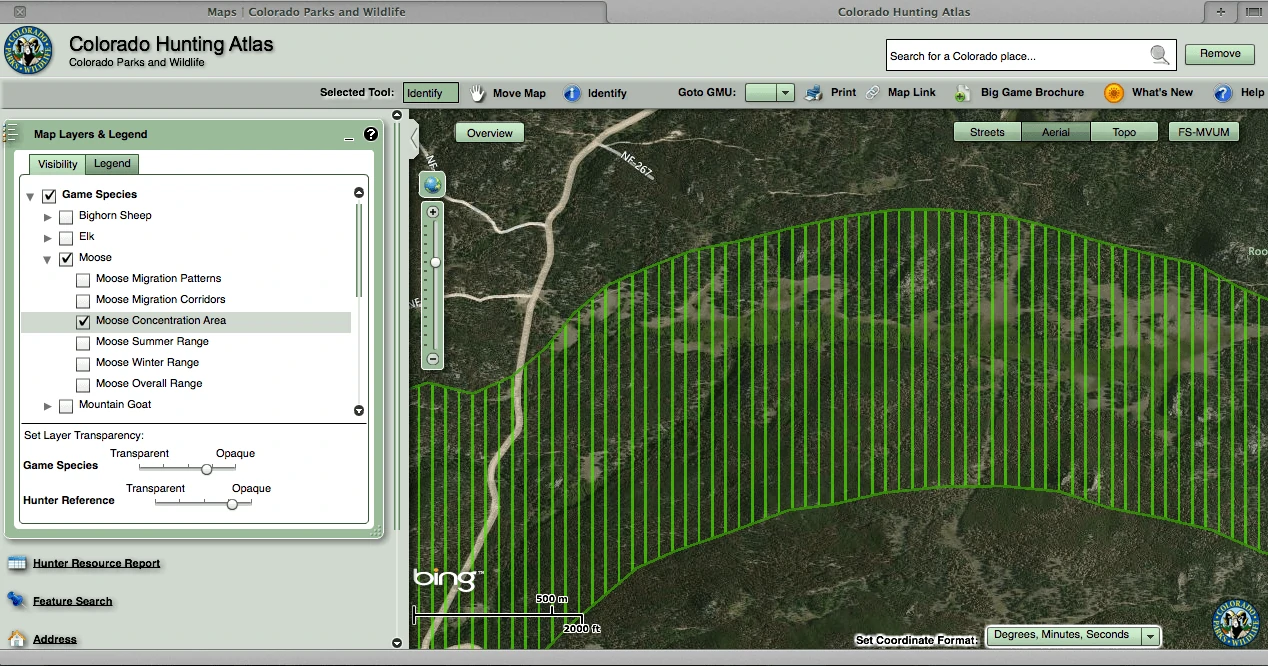Open the Goto GMU dropdown
Image resolution: width=1268 pixels, height=666 pixels.
pos(785,93)
